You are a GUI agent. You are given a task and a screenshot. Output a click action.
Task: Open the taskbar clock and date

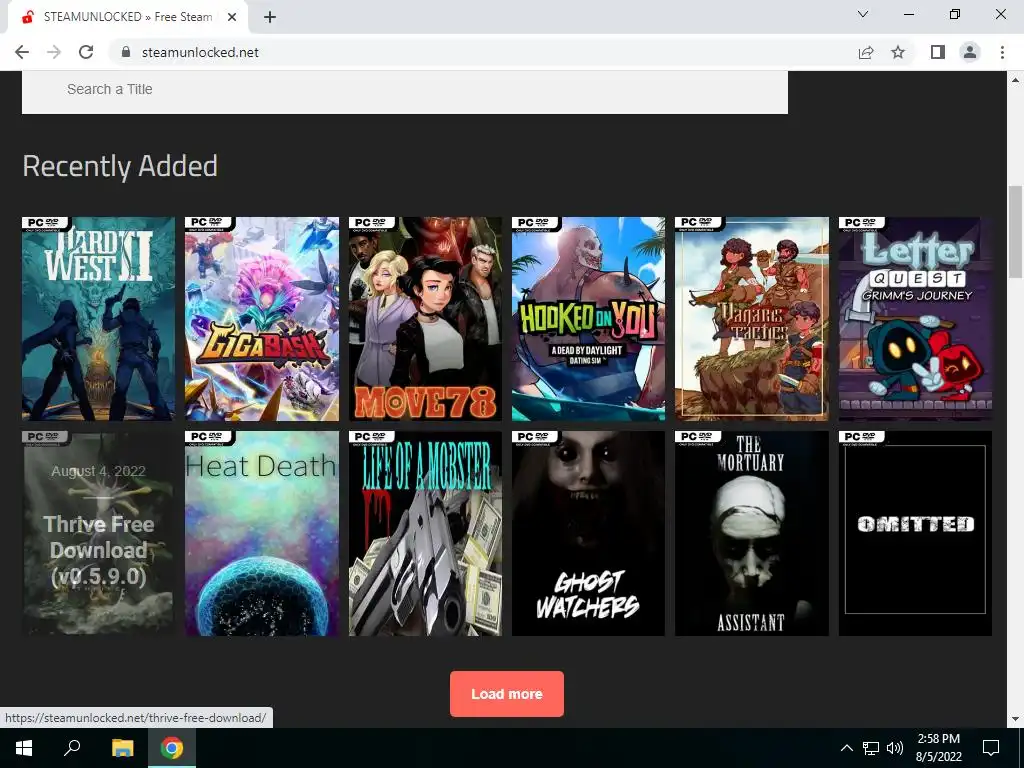click(x=938, y=748)
